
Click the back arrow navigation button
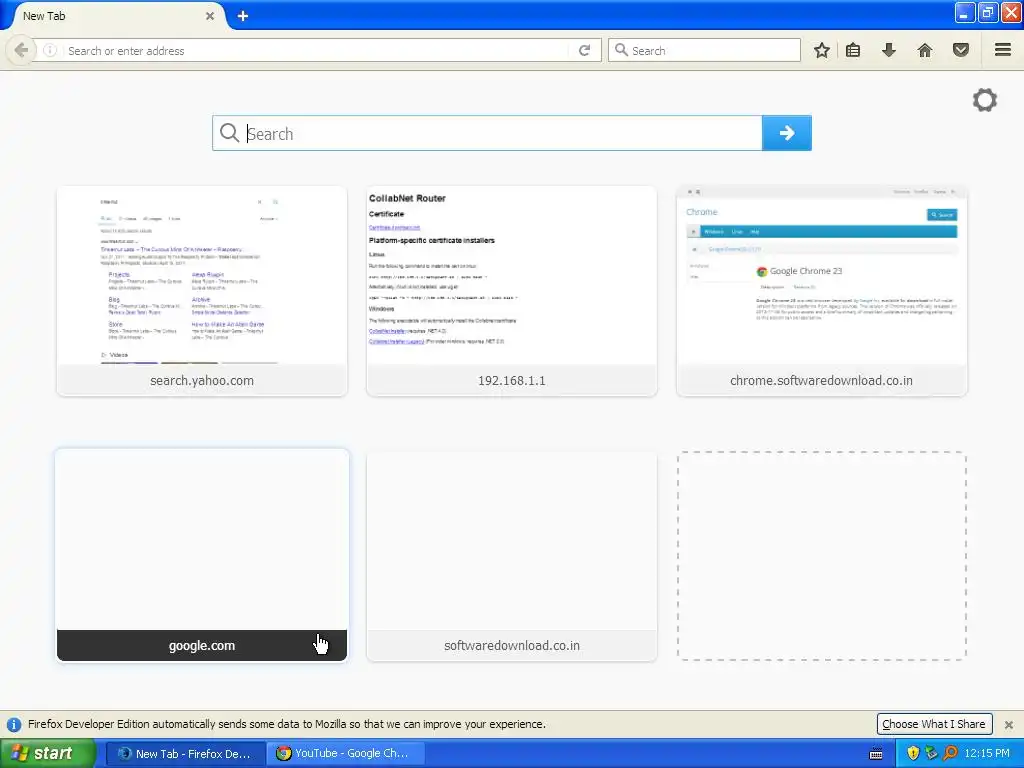[x=21, y=50]
